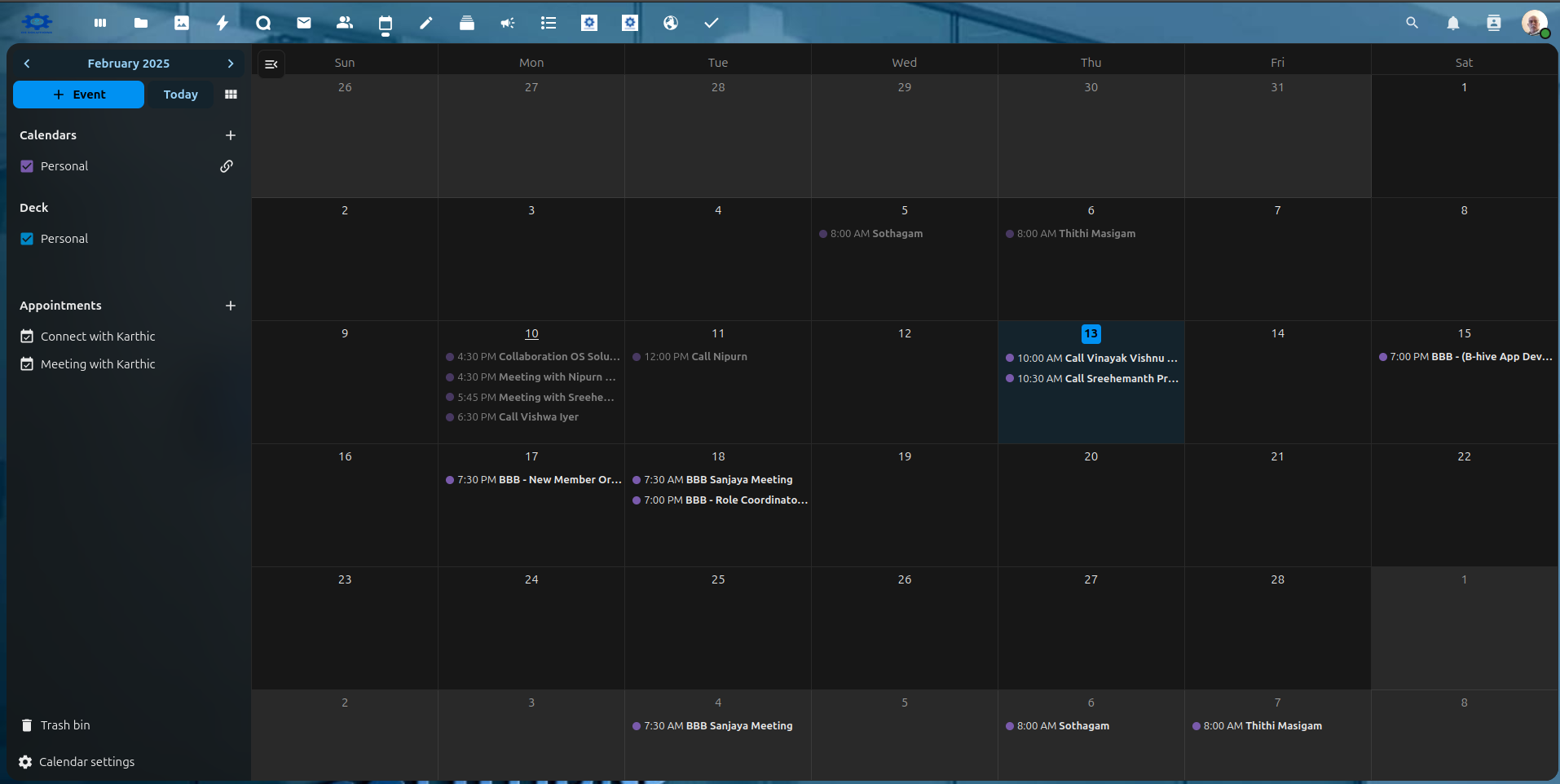Open the Photos app icon
The image size is (1560, 784).
[182, 23]
